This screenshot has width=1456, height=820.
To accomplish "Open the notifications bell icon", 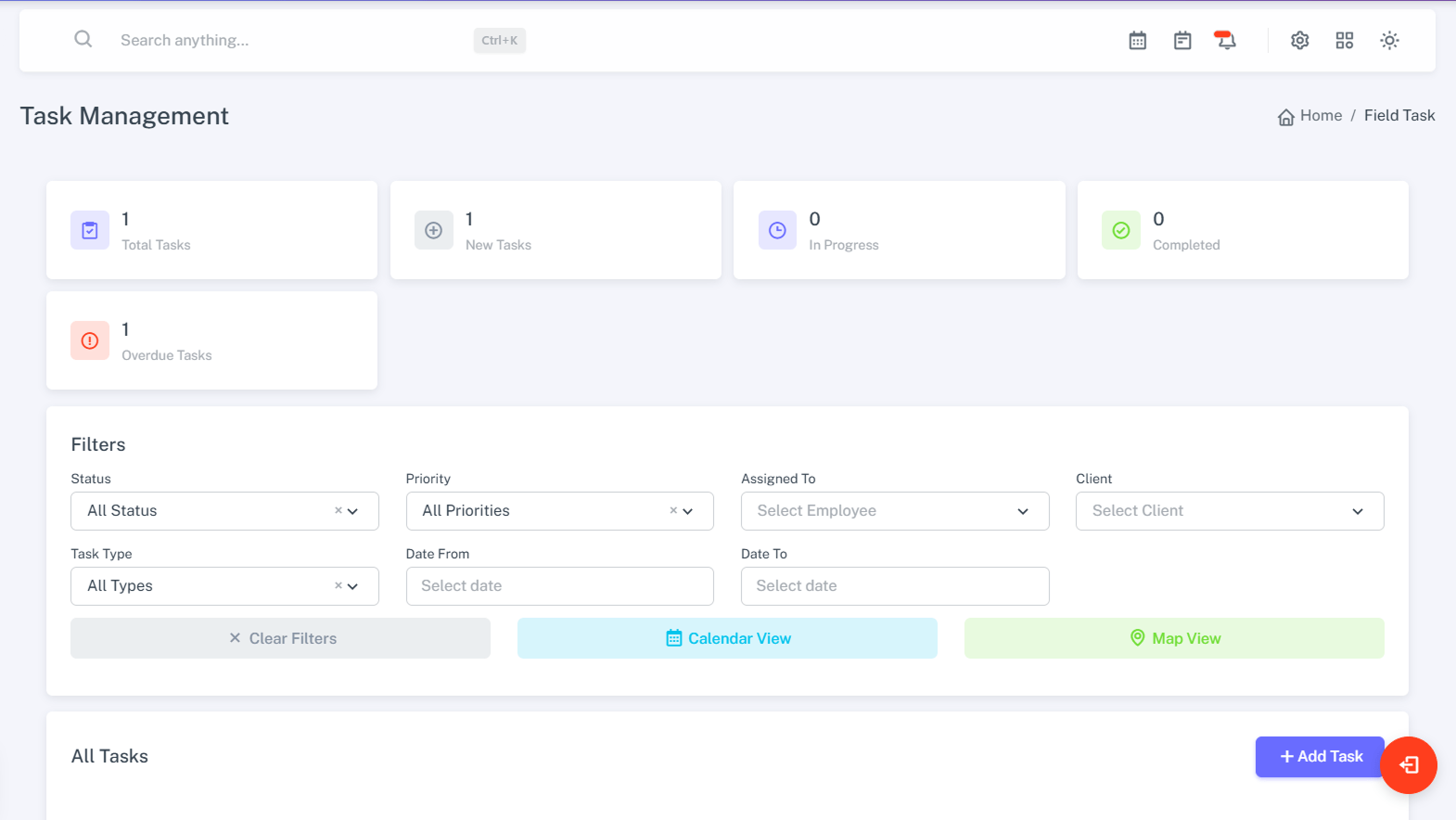I will coord(1226,40).
